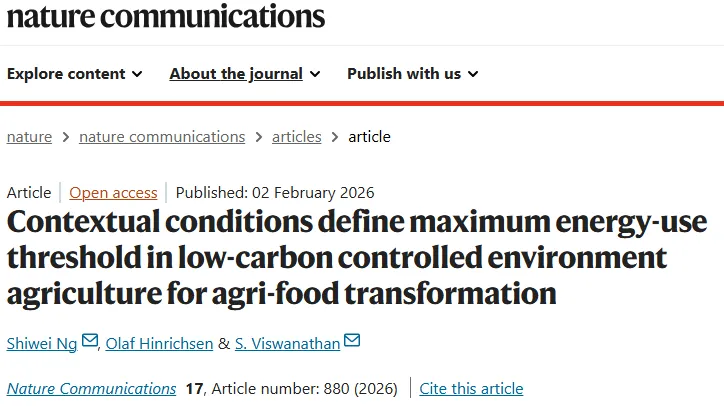Expand the Explore content chevron
Screen dimensions: 724x406
click(x=137, y=74)
